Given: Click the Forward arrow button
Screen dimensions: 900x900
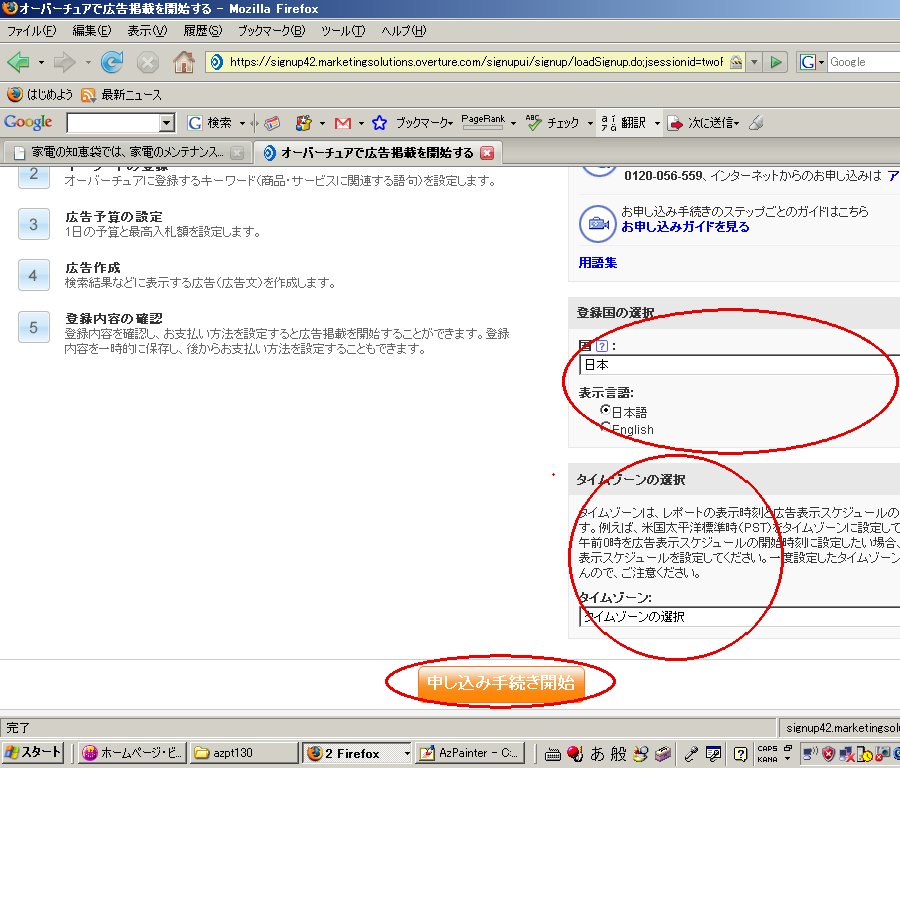Looking at the screenshot, I should coord(64,62).
